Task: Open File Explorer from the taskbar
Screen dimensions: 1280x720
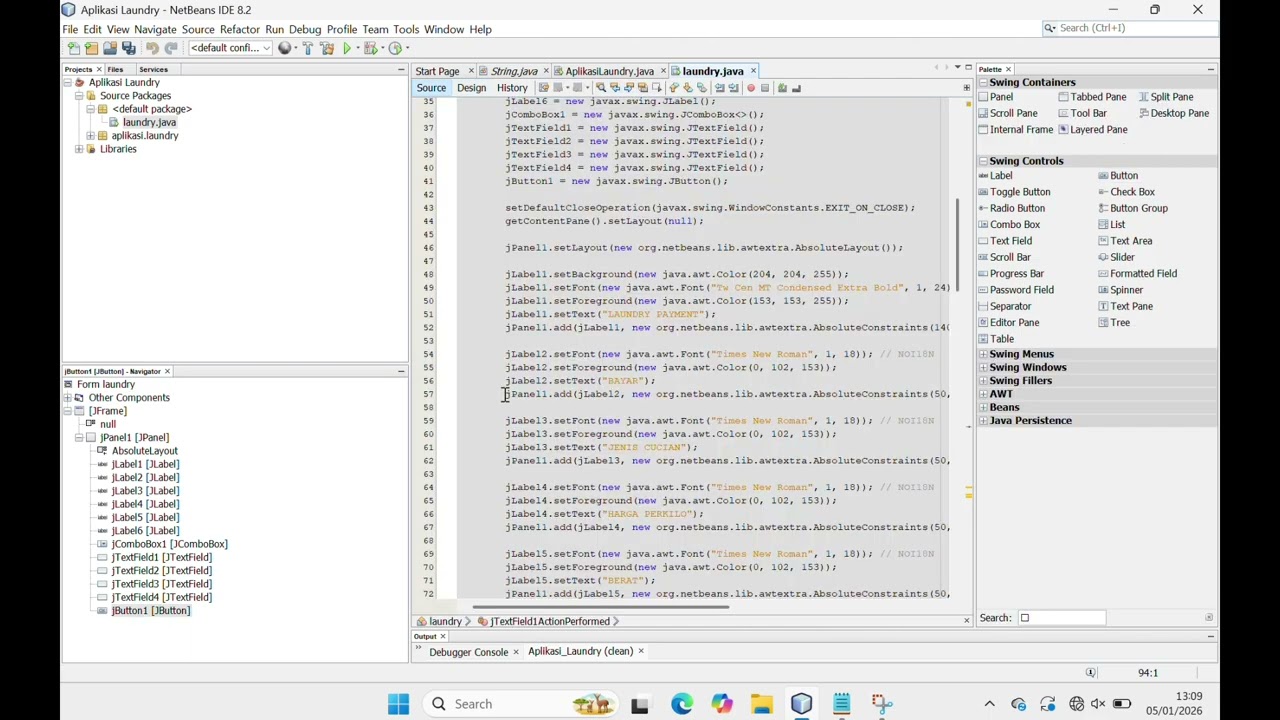Action: coord(761,704)
